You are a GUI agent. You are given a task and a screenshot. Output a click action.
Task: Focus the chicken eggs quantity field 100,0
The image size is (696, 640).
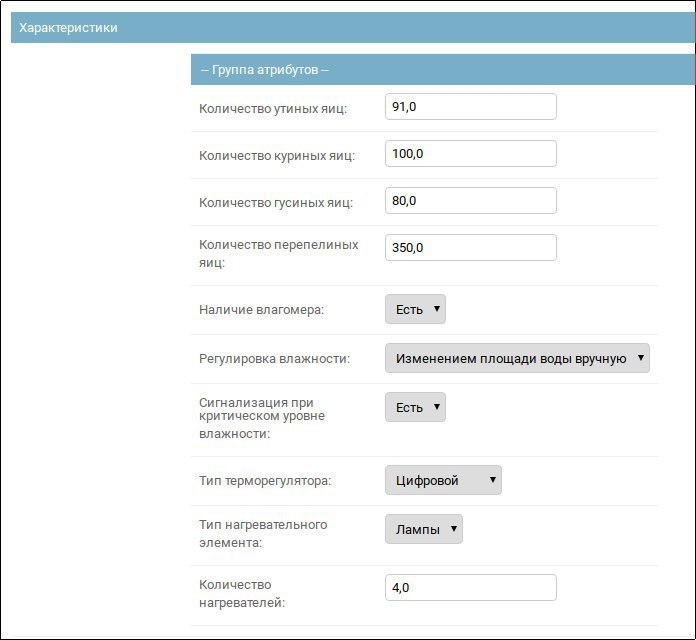coord(471,154)
